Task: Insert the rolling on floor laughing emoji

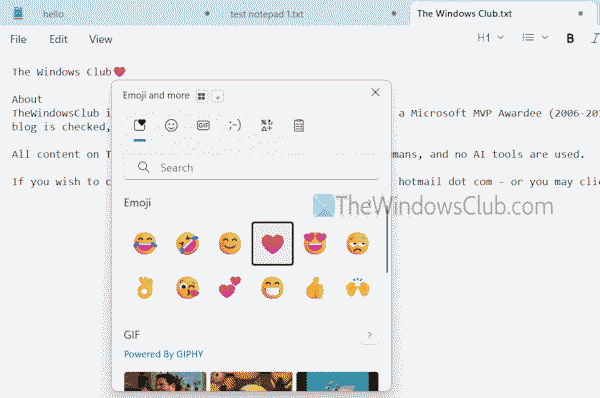Action: 188,243
